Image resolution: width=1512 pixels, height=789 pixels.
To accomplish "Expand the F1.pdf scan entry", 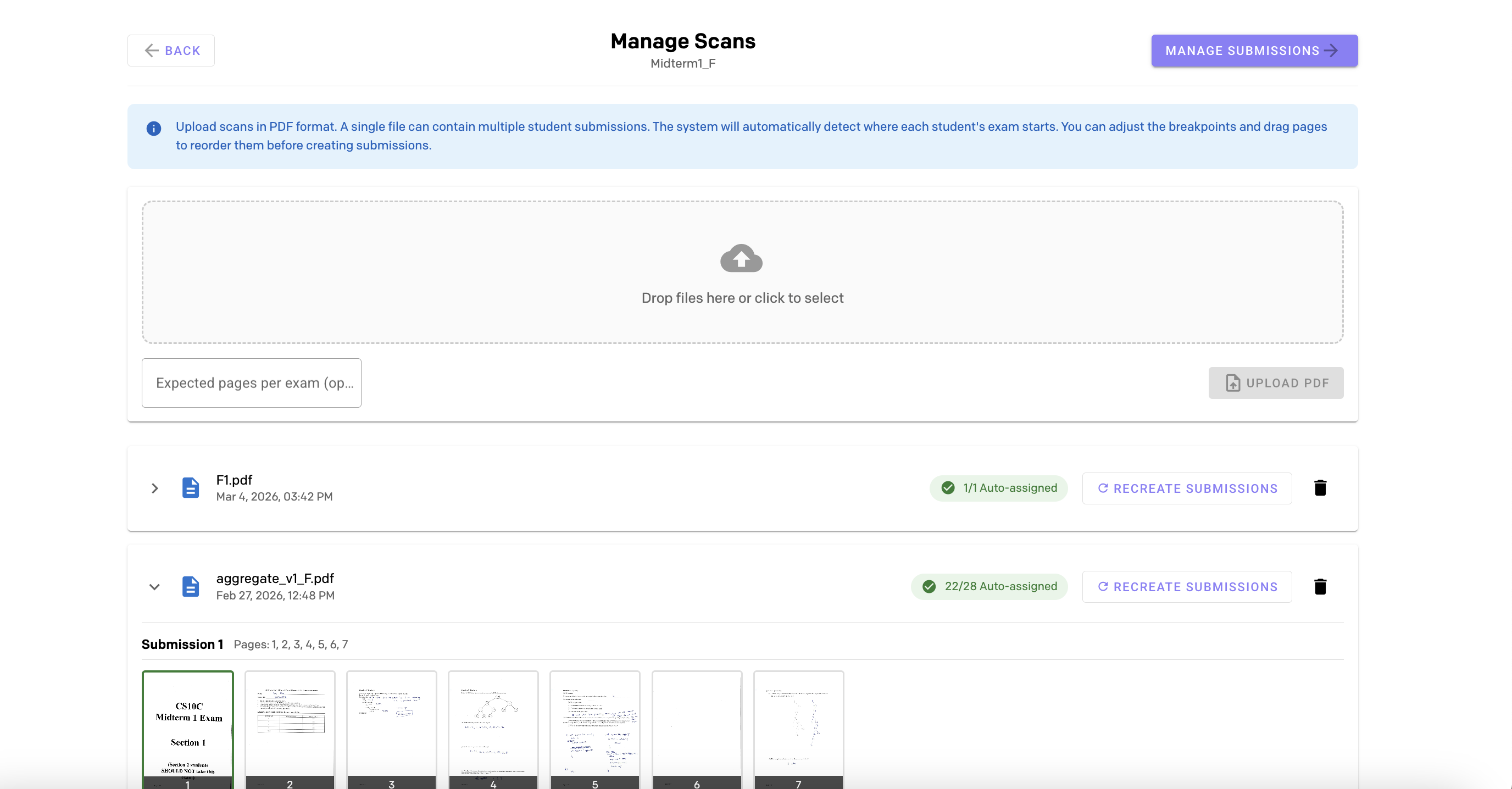I will tap(154, 488).
